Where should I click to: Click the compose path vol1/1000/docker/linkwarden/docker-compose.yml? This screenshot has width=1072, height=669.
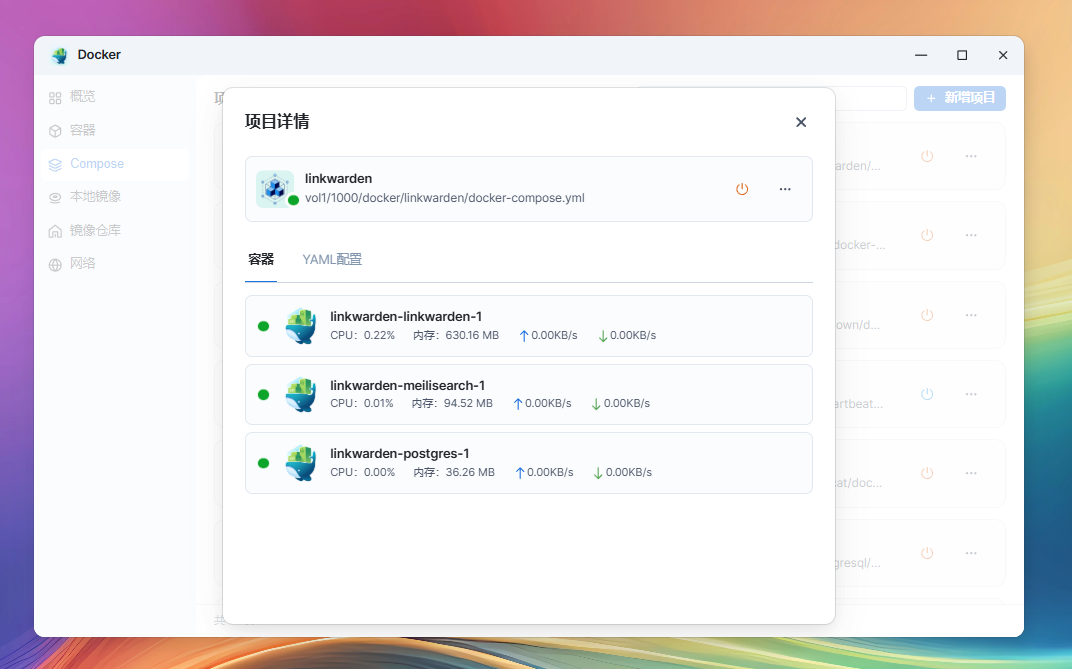tap(444, 198)
